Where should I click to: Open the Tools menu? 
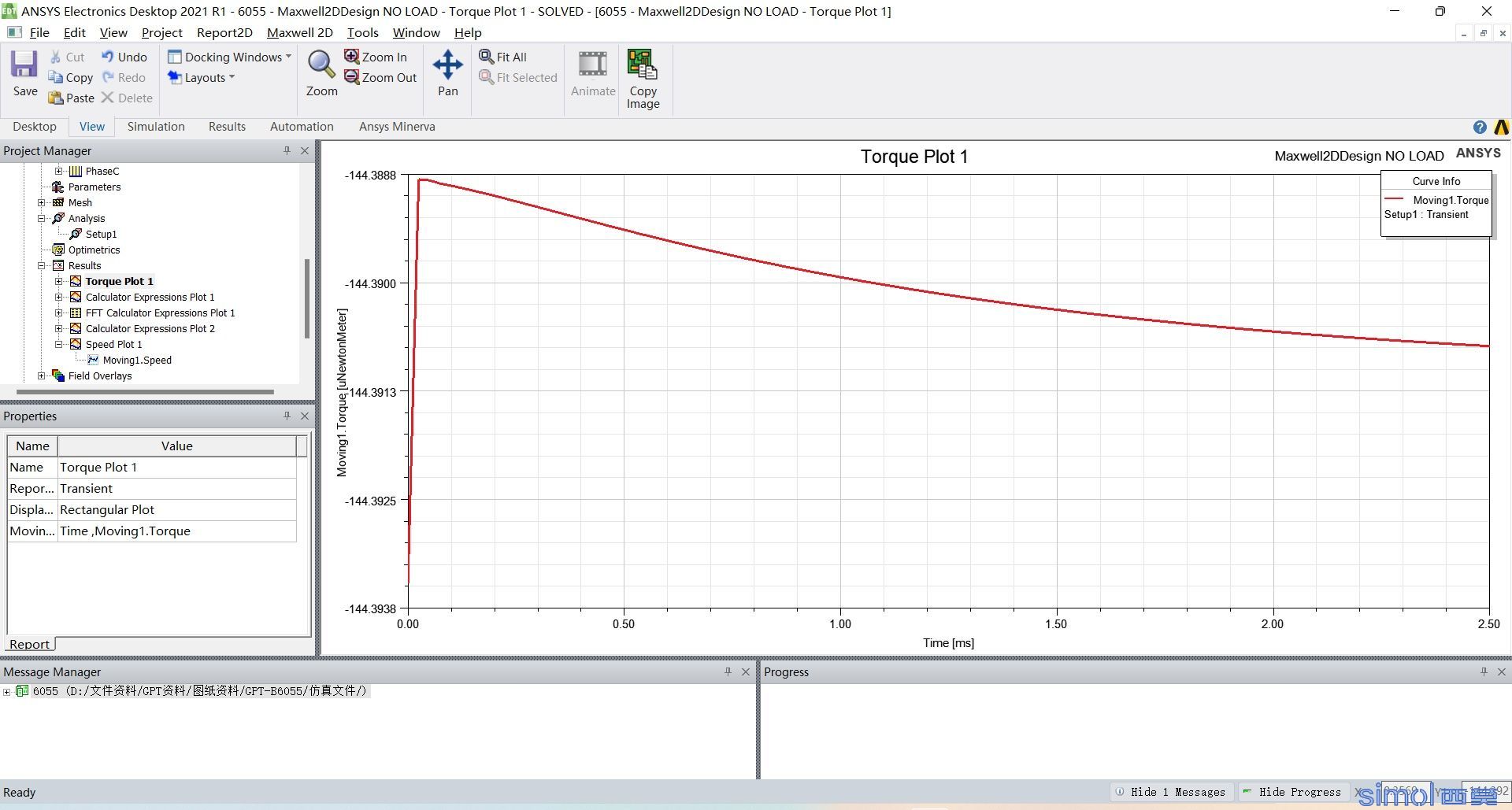(362, 32)
